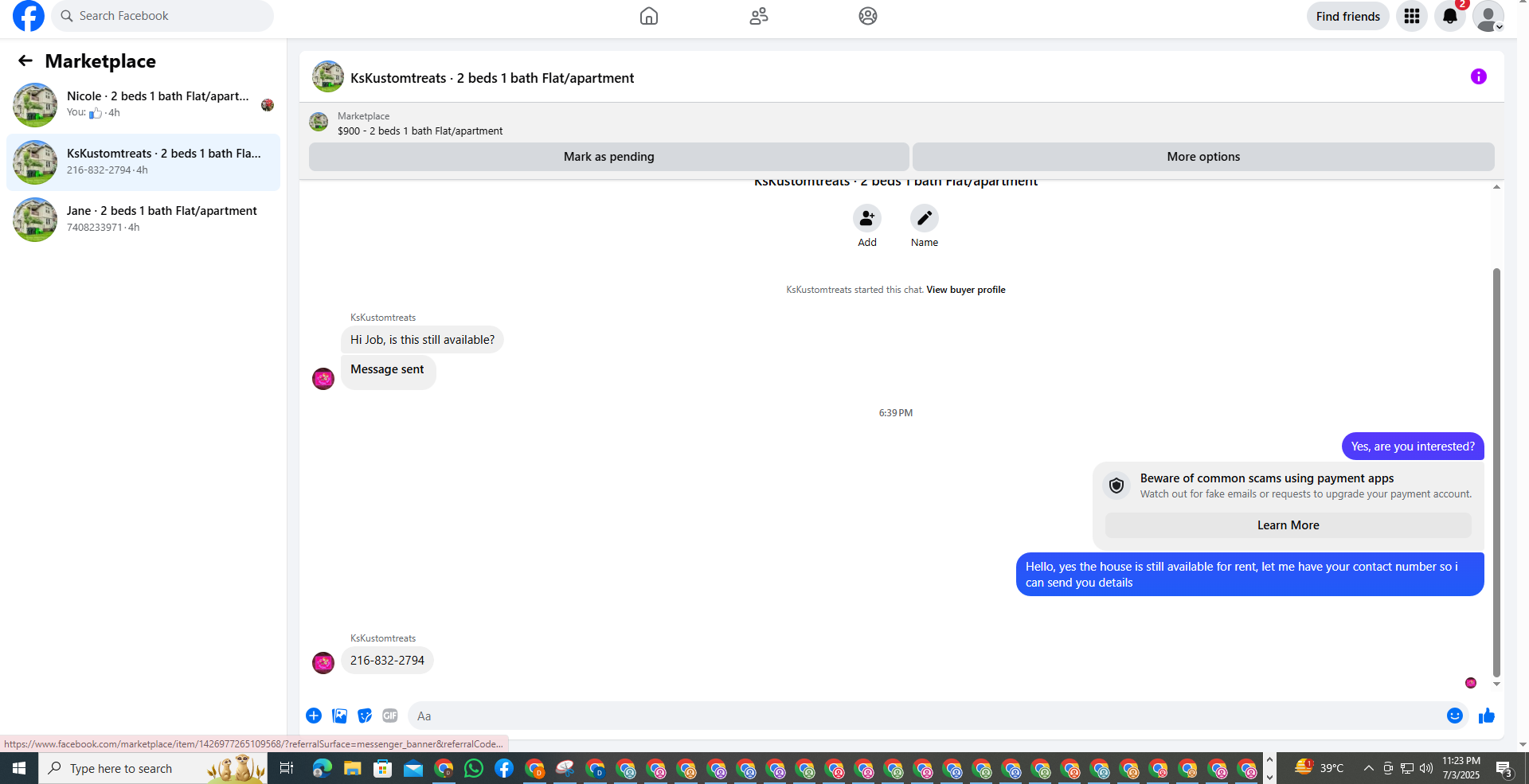Choose a sticker icon
1529x784 pixels.
pos(365,716)
